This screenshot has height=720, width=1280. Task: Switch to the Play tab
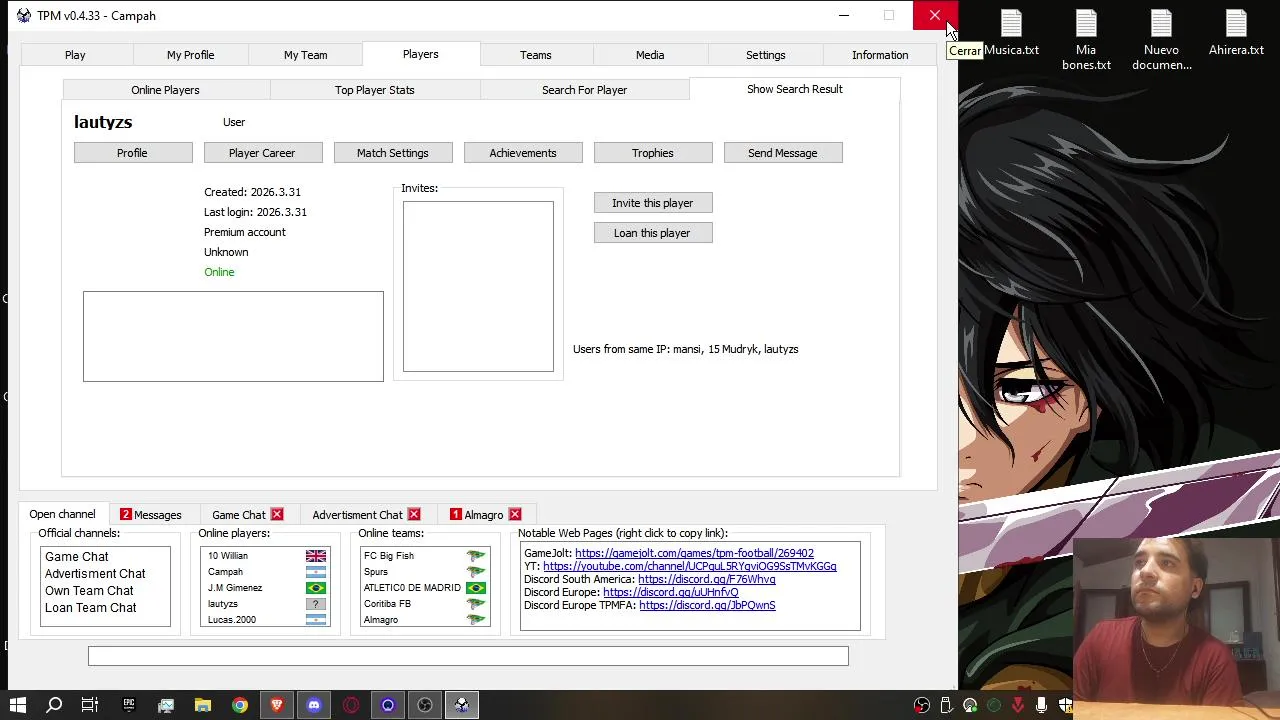point(75,55)
